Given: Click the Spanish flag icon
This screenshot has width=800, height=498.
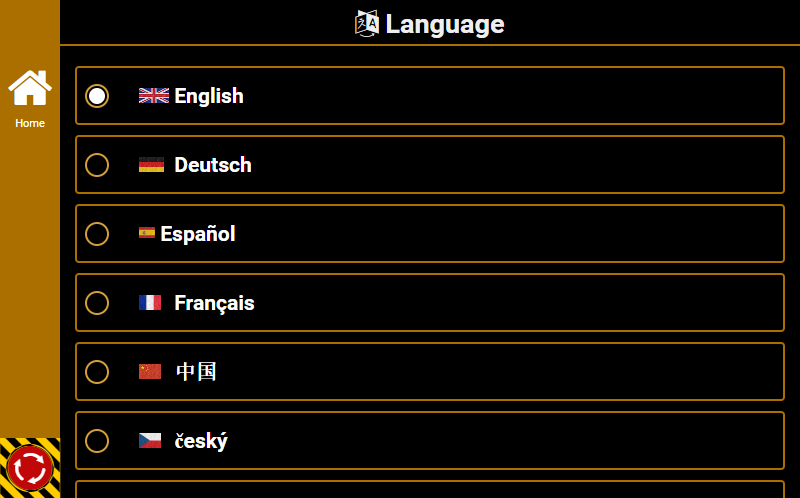Looking at the screenshot, I should pos(147,234).
